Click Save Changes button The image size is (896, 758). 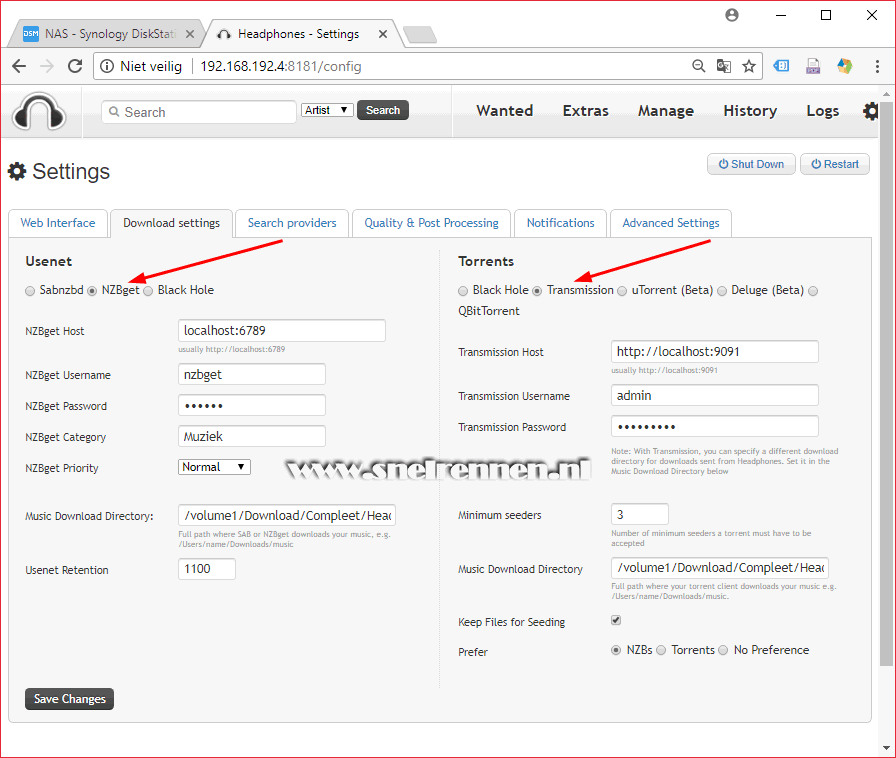70,699
